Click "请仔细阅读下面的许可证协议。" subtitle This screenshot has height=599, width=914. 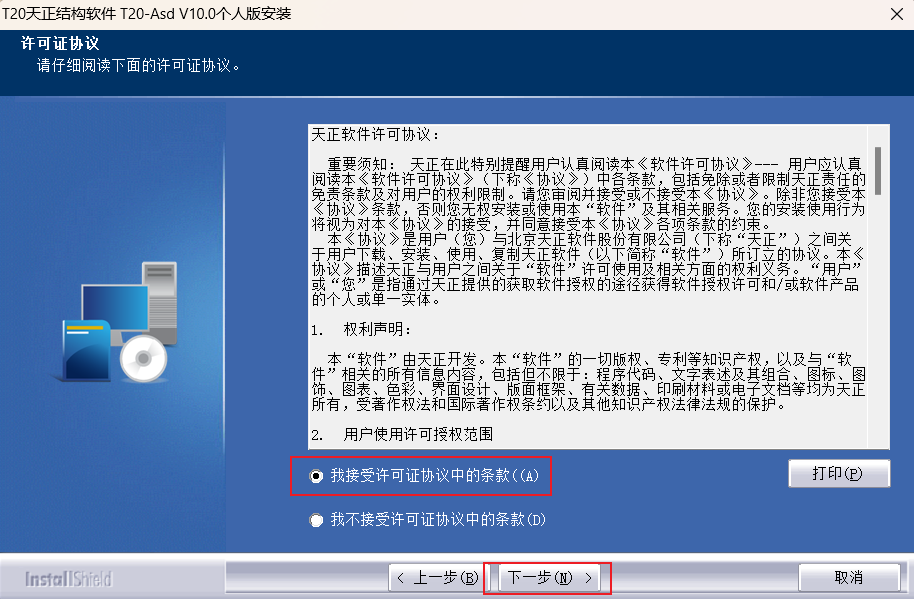tap(139, 65)
